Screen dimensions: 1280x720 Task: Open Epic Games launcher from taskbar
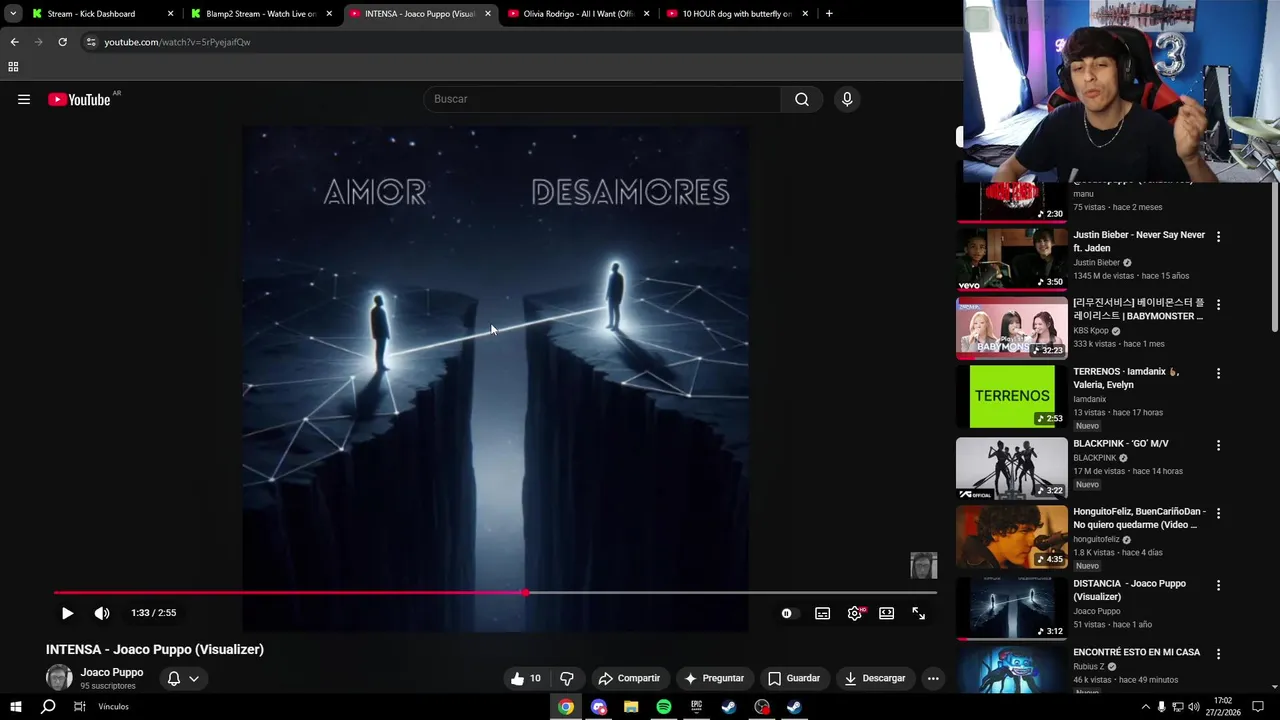pyautogui.click(x=696, y=707)
